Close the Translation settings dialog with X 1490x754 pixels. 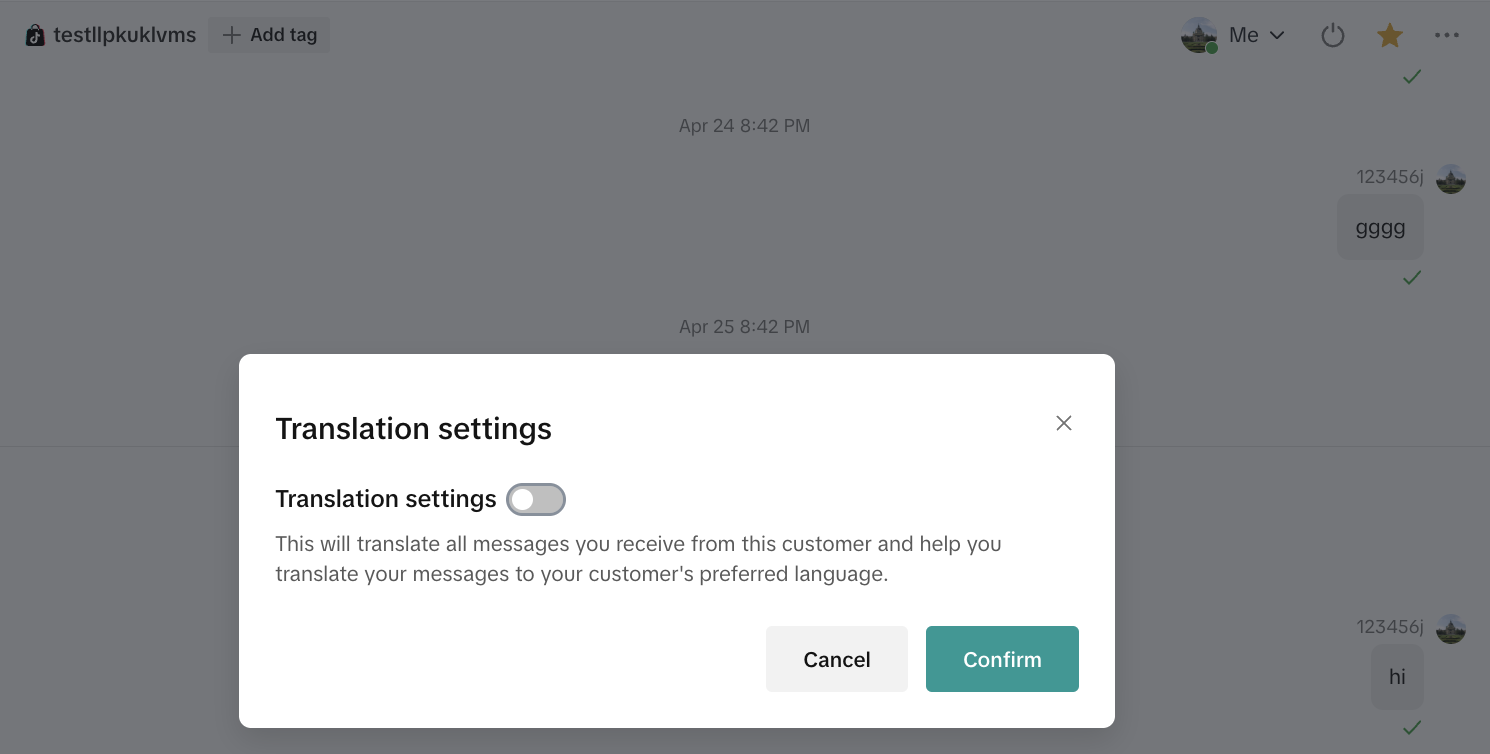coord(1063,423)
